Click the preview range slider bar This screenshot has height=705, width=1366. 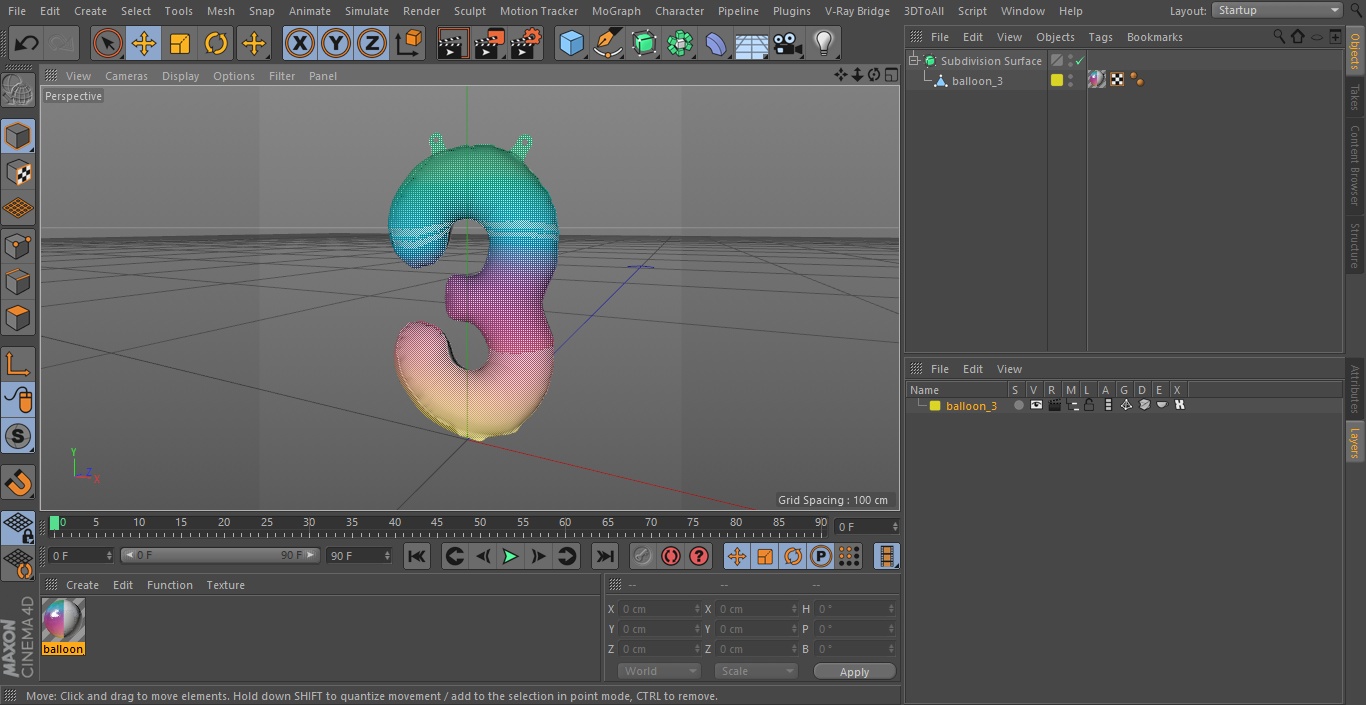click(220, 555)
